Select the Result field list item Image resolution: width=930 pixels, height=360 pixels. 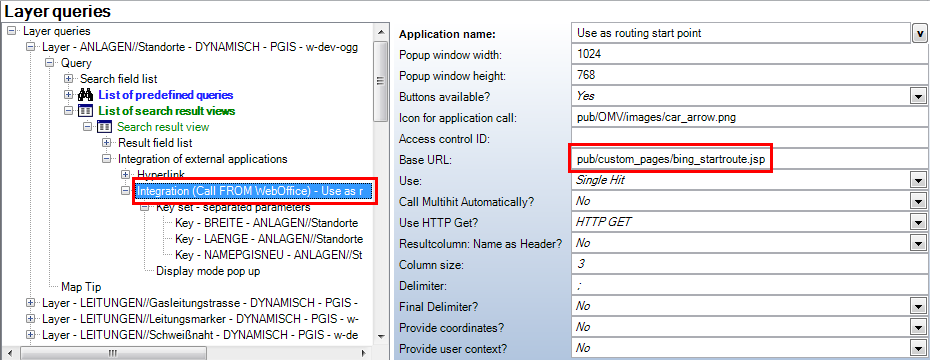point(155,142)
